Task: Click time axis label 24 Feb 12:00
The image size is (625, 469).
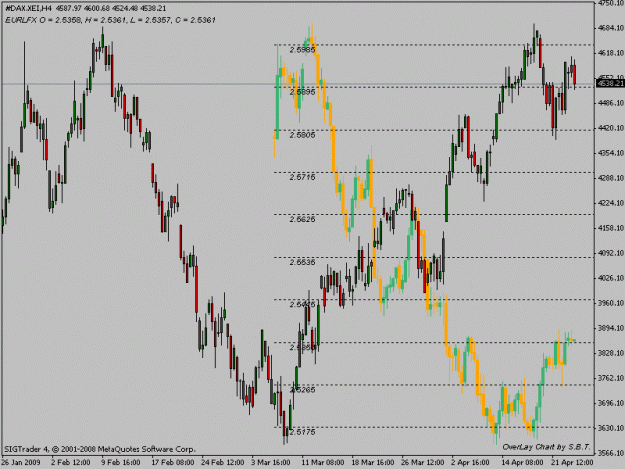Action: point(222,462)
